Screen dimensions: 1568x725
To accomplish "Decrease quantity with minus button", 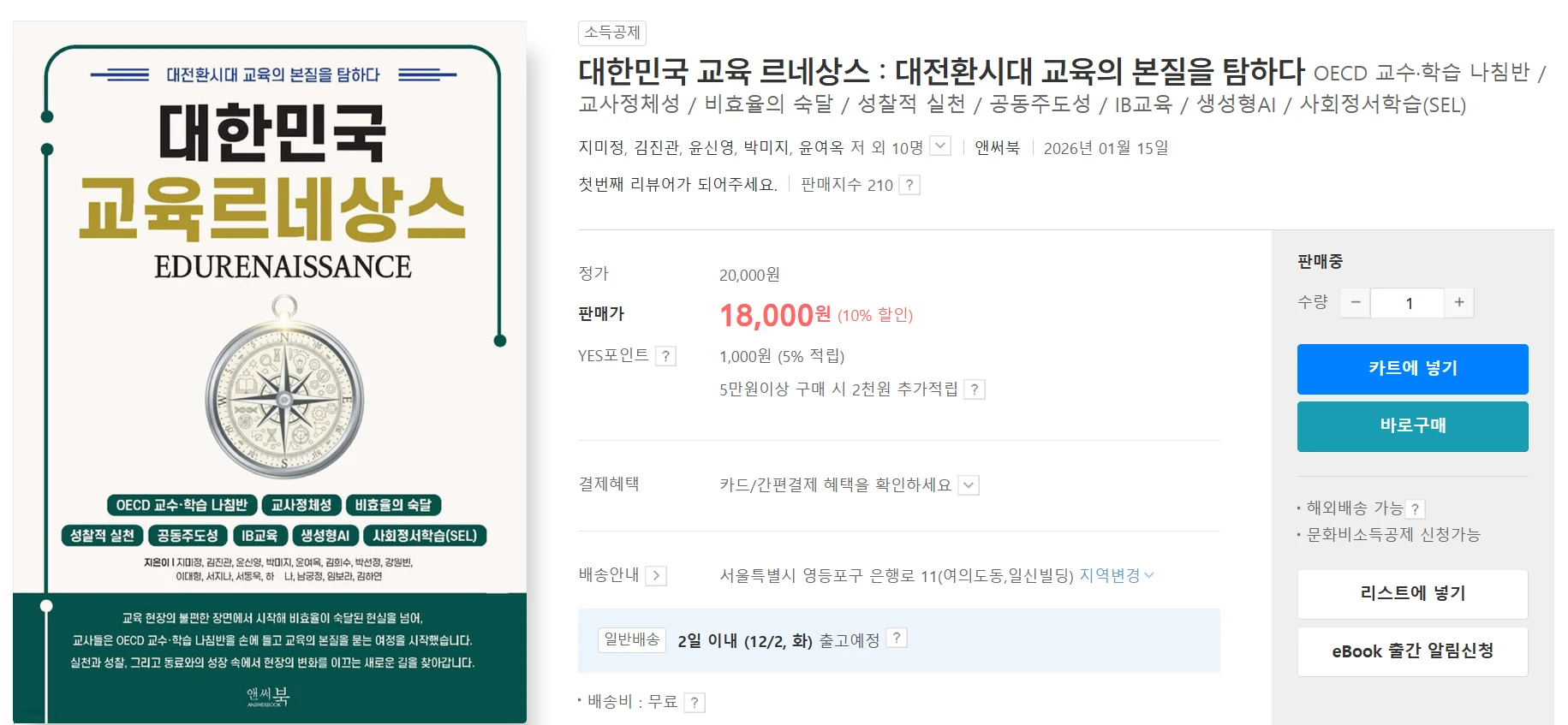I will [x=1355, y=302].
